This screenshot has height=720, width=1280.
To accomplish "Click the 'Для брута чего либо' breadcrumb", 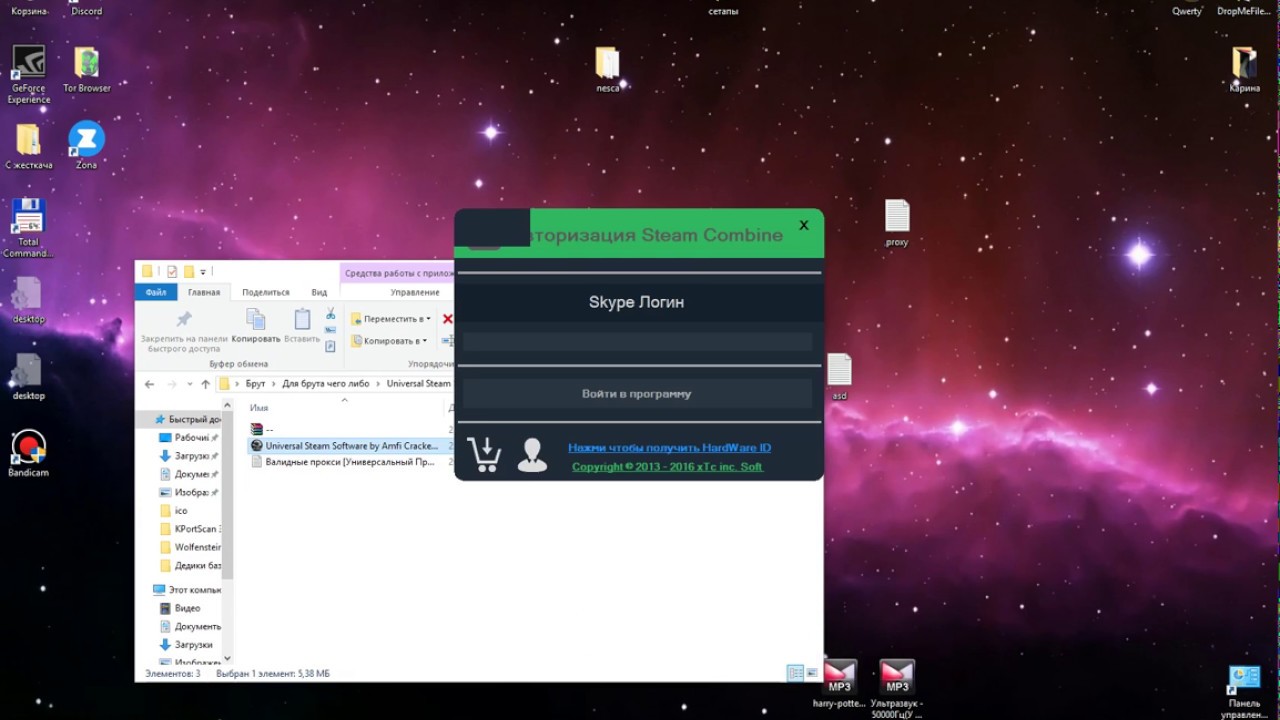I will (x=326, y=384).
